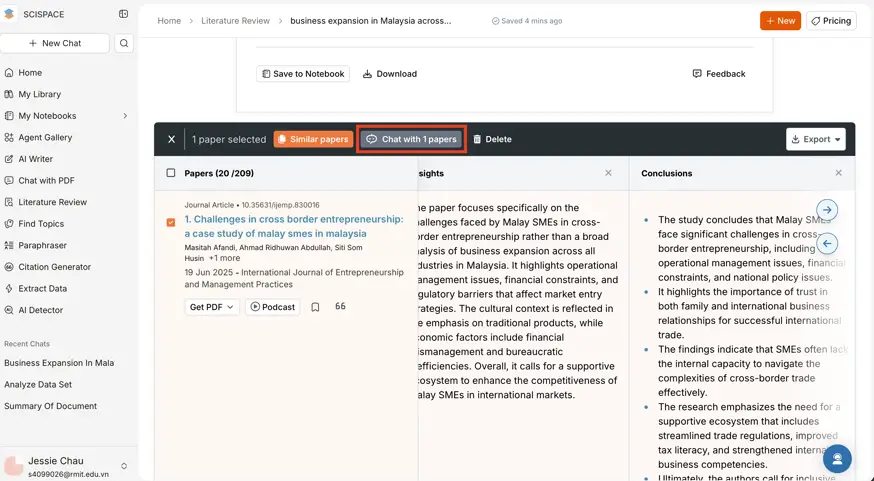Open the Paraphraser tool
The height and width of the screenshot is (481, 874).
click(42, 245)
